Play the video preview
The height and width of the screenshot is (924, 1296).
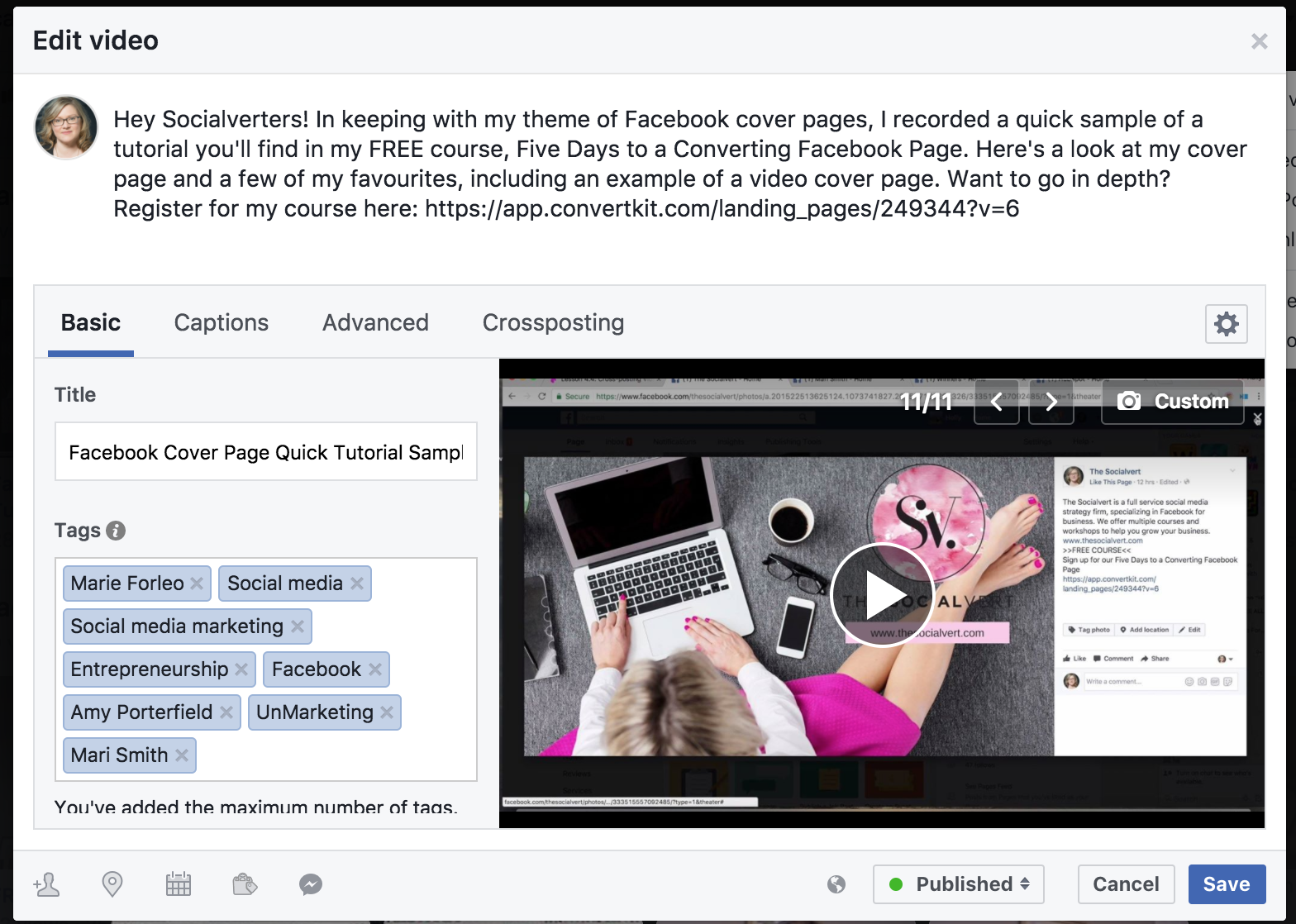(x=882, y=595)
